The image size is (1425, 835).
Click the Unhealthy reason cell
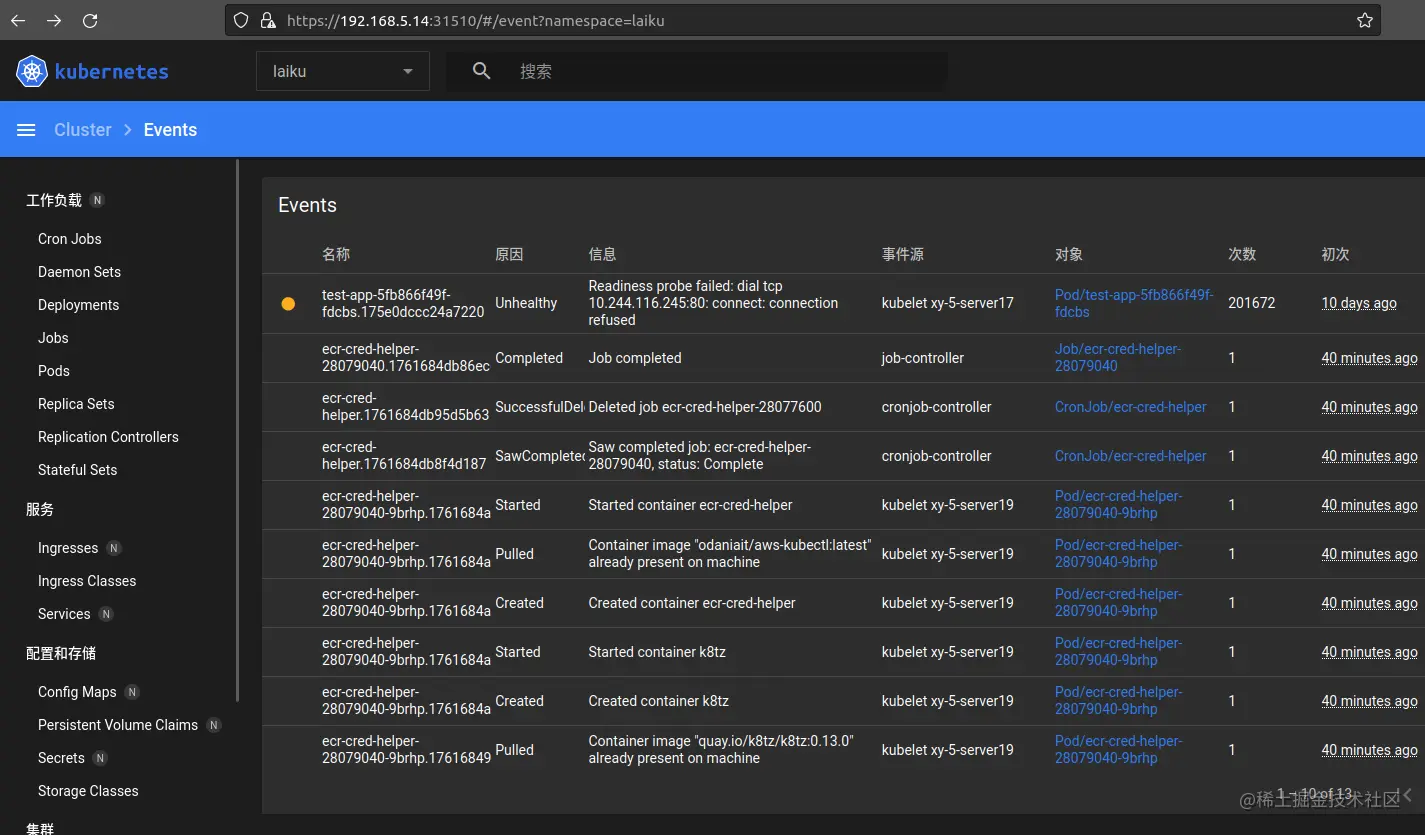tap(526, 303)
